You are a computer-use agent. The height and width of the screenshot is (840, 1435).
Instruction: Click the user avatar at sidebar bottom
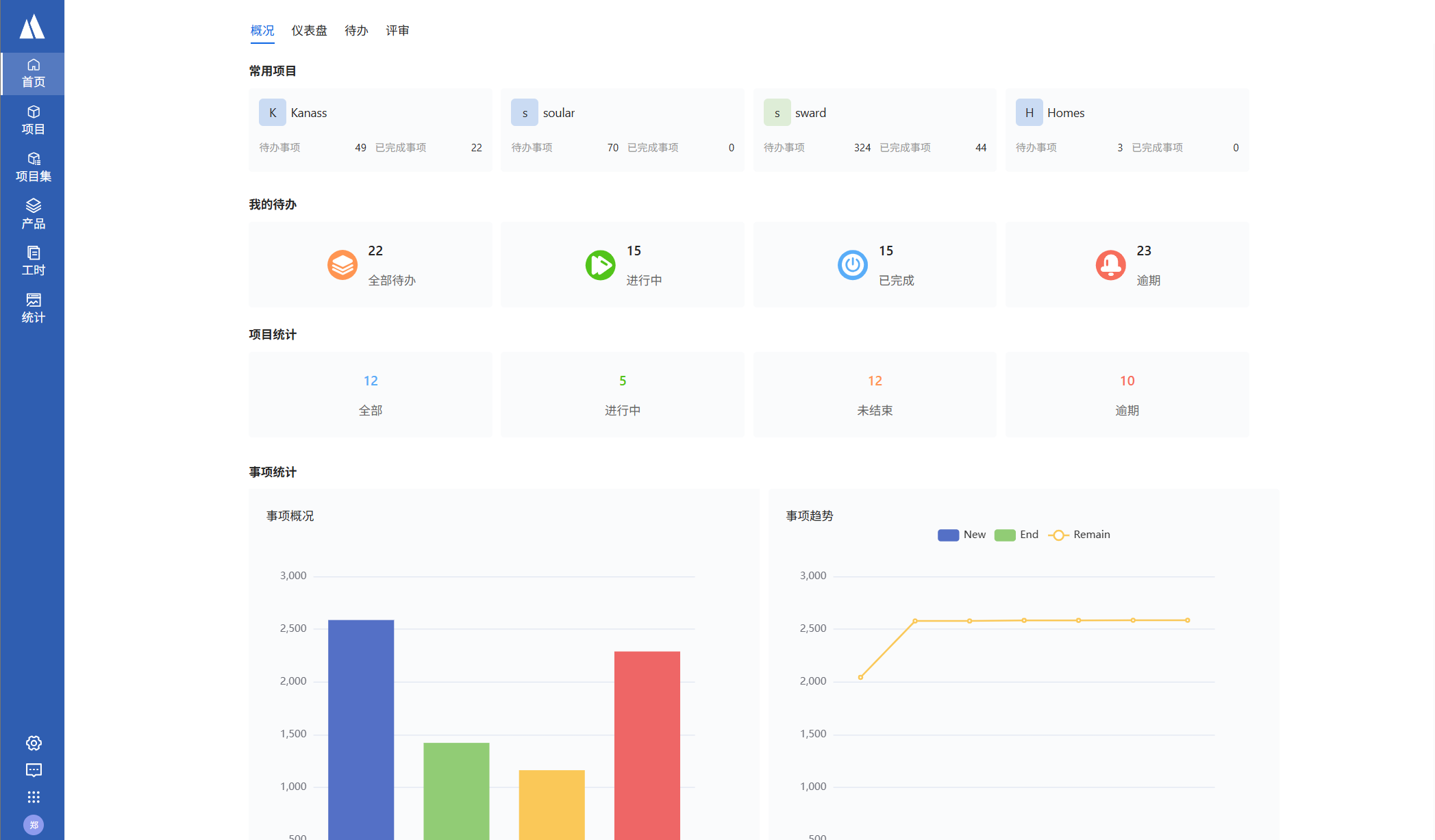[x=34, y=825]
